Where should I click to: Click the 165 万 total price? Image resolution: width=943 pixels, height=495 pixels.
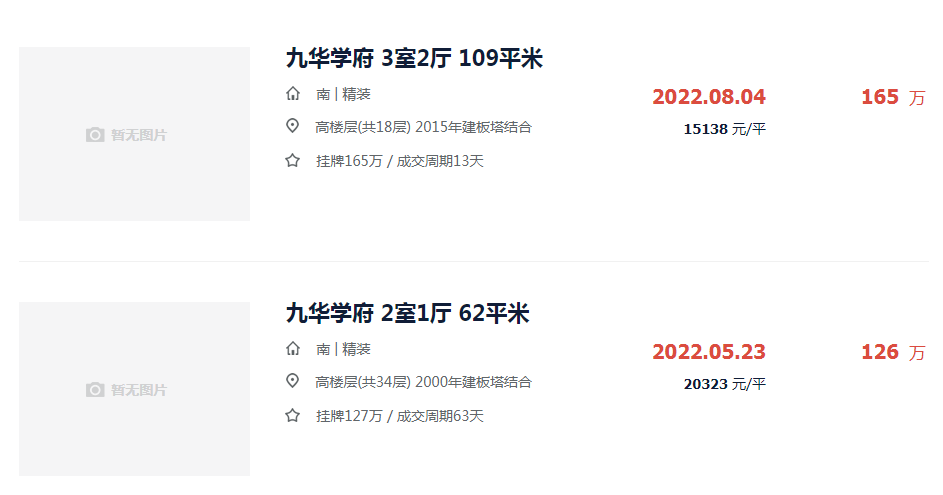point(894,97)
